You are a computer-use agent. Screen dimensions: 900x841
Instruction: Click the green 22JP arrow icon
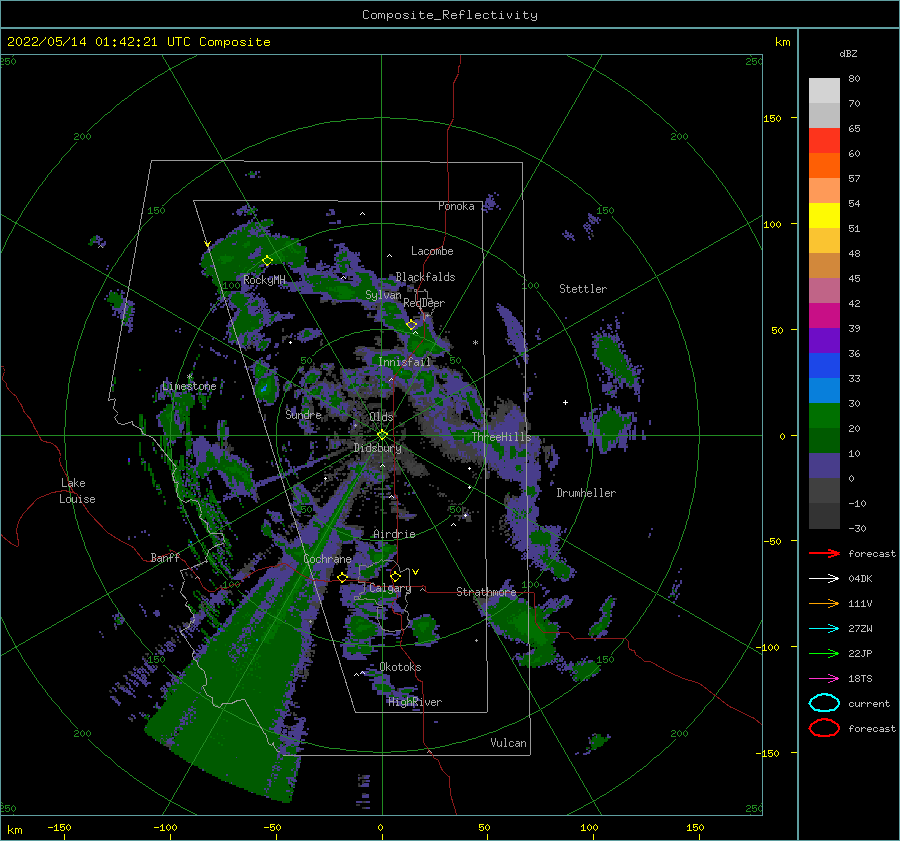click(824, 653)
